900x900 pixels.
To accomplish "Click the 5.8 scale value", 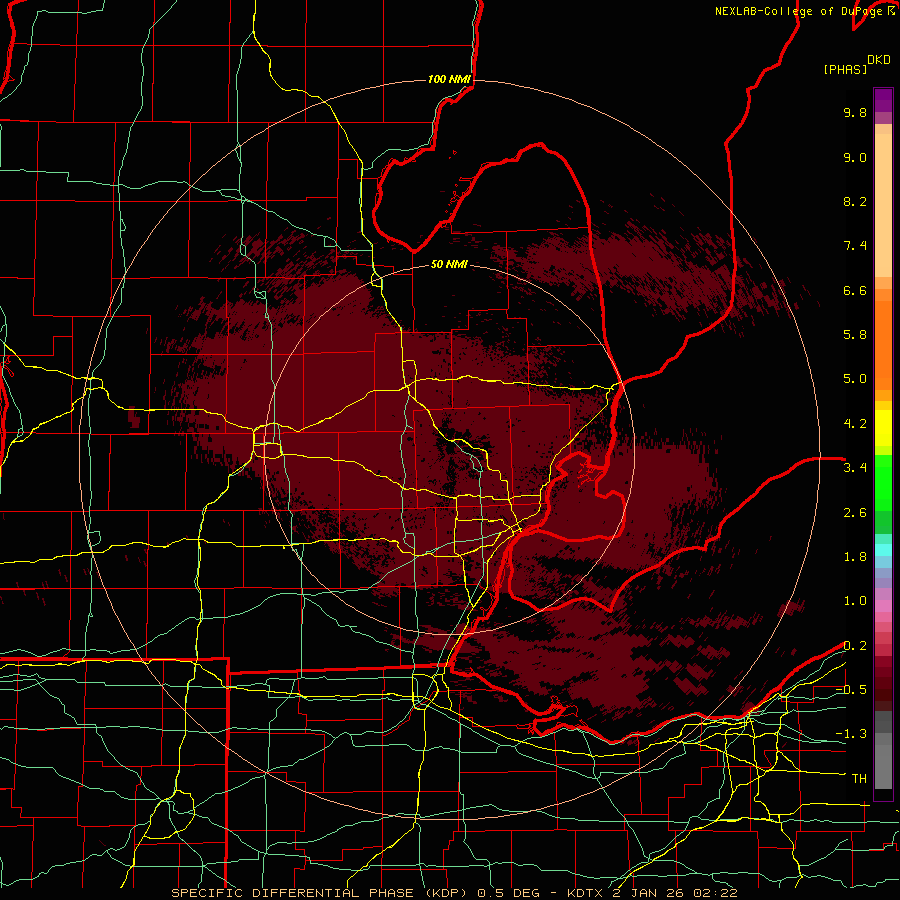I will coord(855,335).
